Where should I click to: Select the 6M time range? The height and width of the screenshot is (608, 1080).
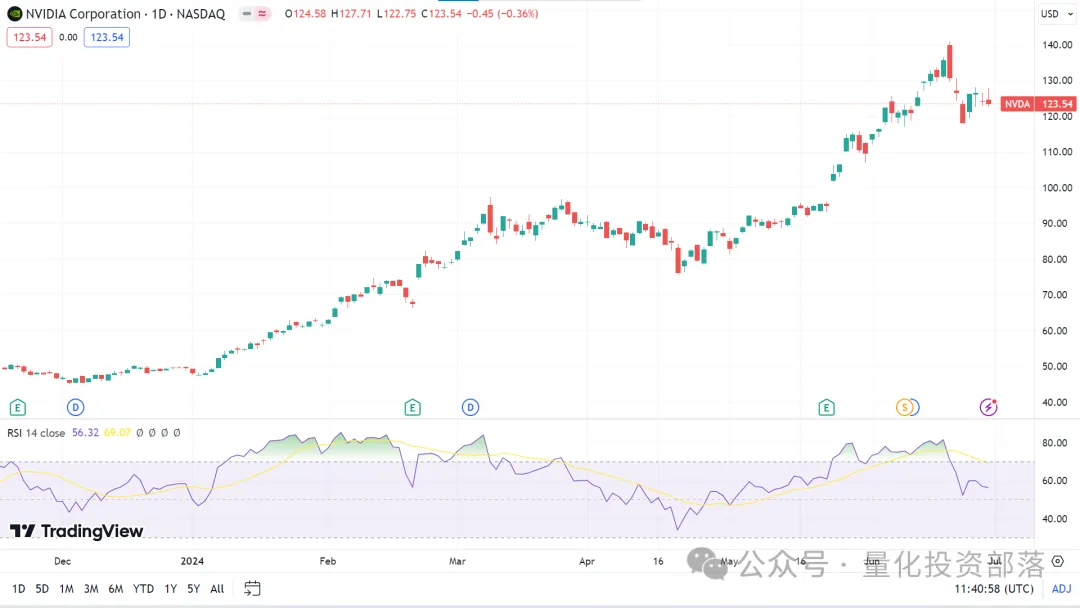(116, 589)
